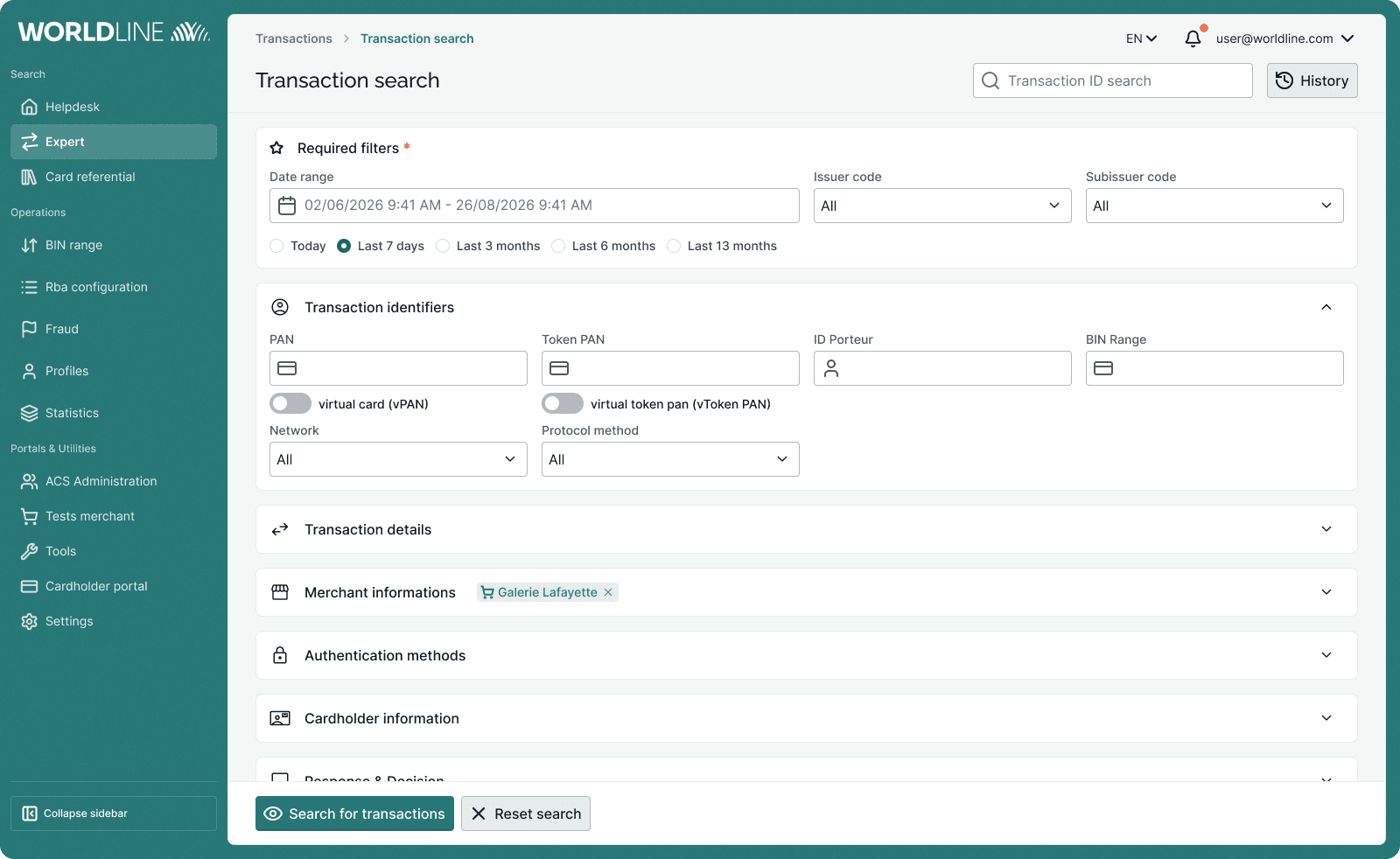Click the Tests merchant cart icon
This screenshot has width=1400, height=859.
pos(29,516)
